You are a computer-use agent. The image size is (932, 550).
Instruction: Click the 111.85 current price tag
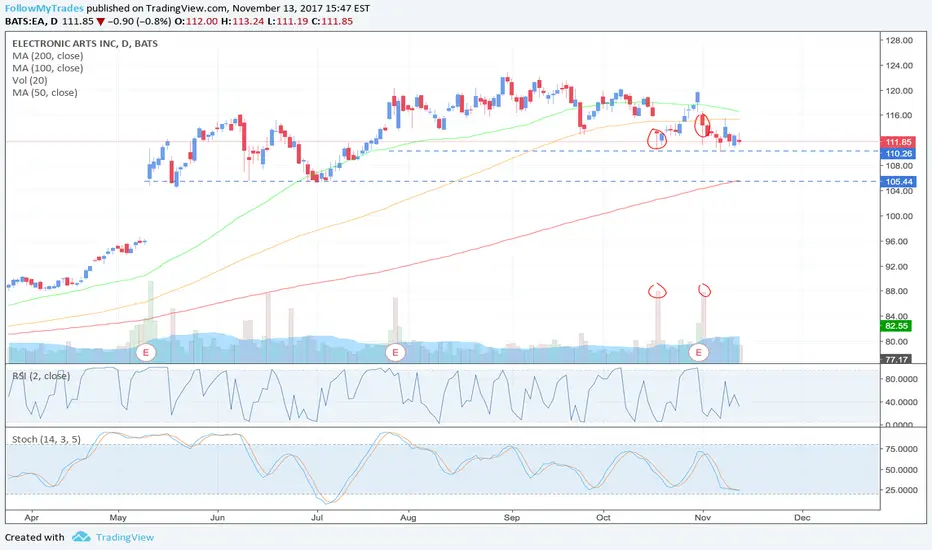898,142
